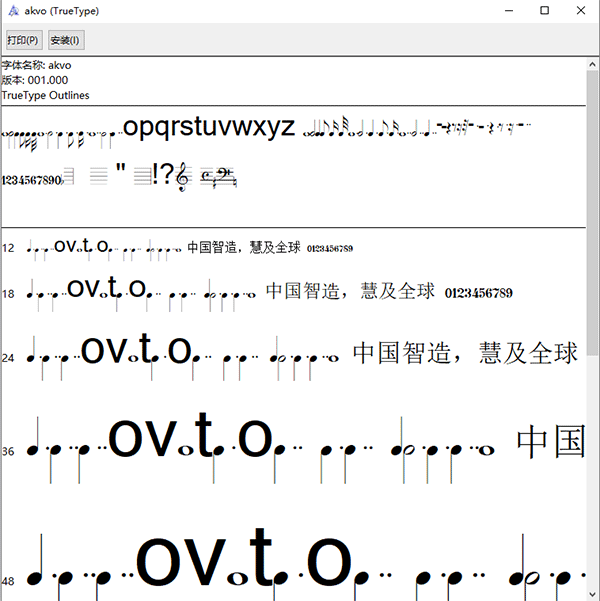Click the scrollbar up arrow
This screenshot has width=600, height=601.
[592, 64]
